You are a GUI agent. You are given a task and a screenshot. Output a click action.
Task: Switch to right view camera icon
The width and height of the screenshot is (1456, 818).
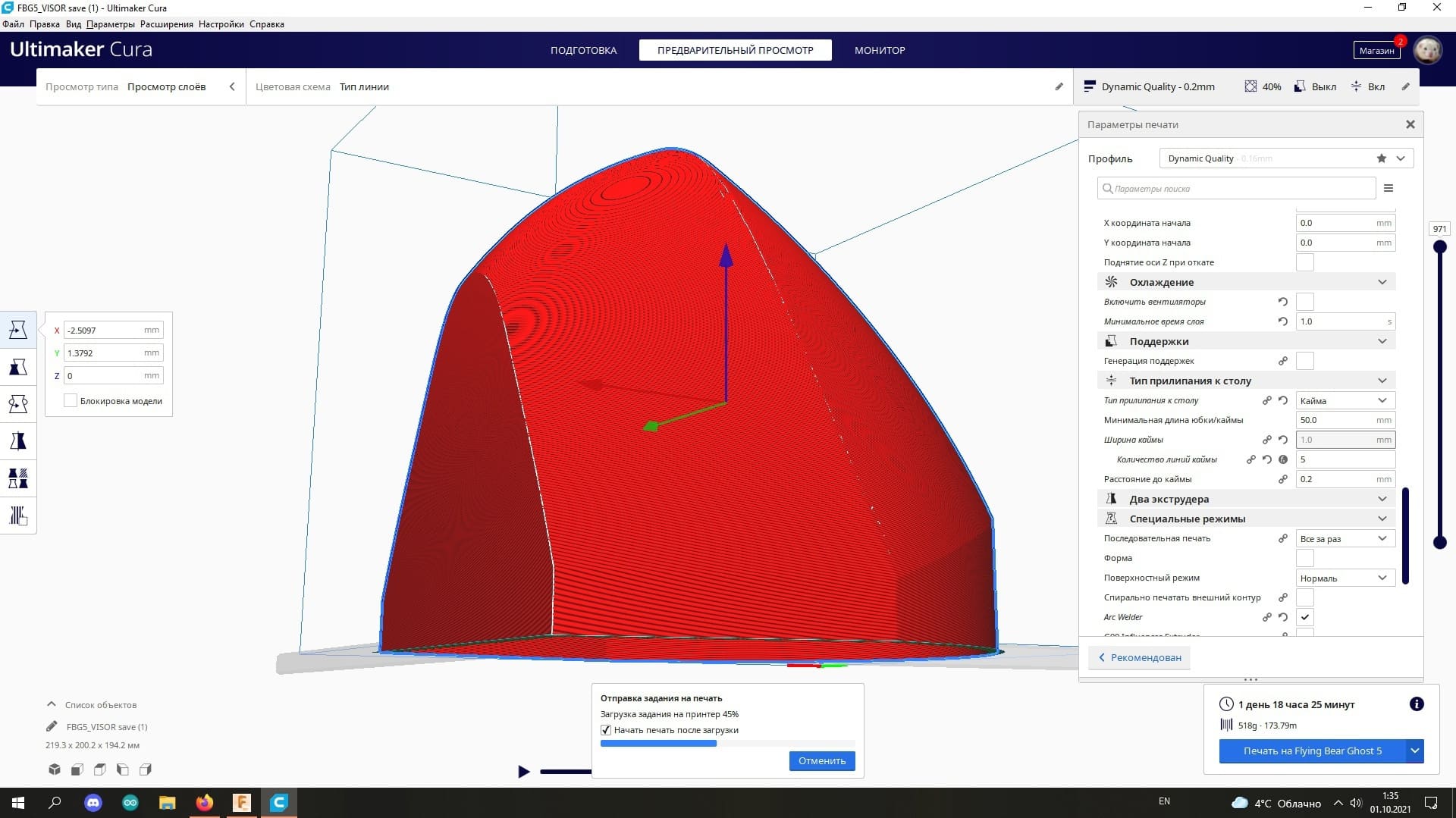(146, 769)
